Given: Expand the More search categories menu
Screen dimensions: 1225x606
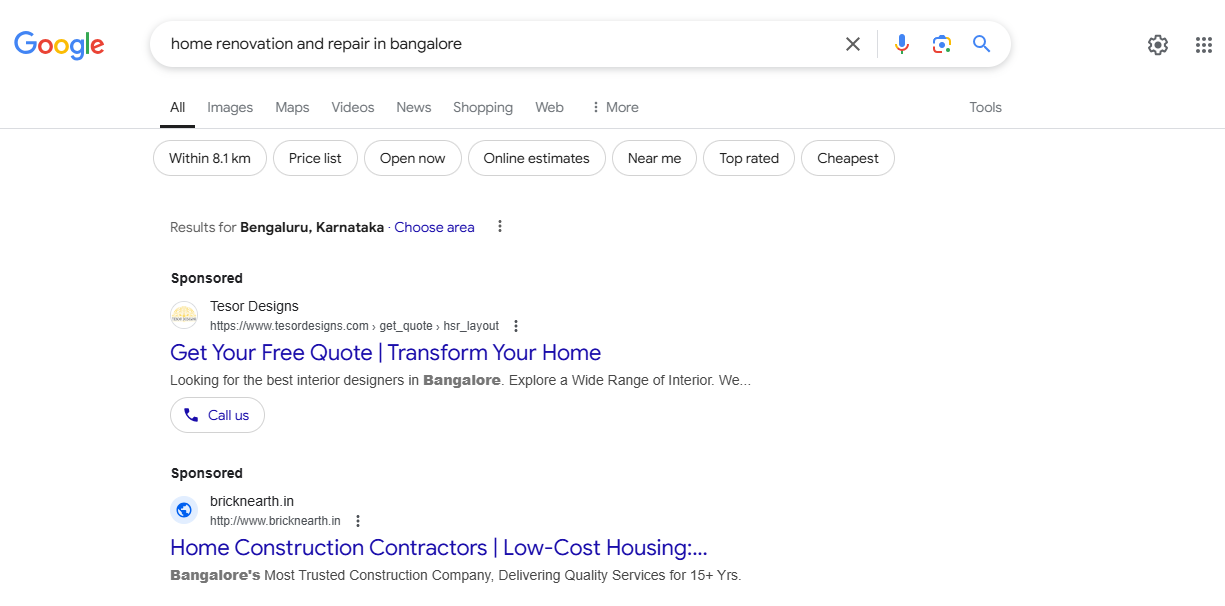Looking at the screenshot, I should (614, 107).
